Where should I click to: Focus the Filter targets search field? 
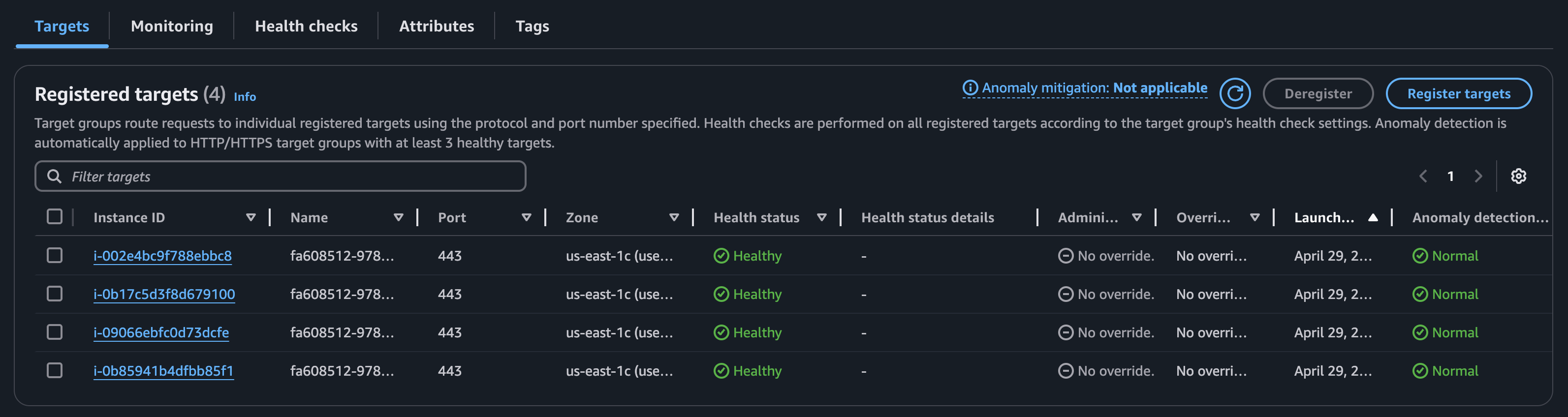pyautogui.click(x=292, y=176)
